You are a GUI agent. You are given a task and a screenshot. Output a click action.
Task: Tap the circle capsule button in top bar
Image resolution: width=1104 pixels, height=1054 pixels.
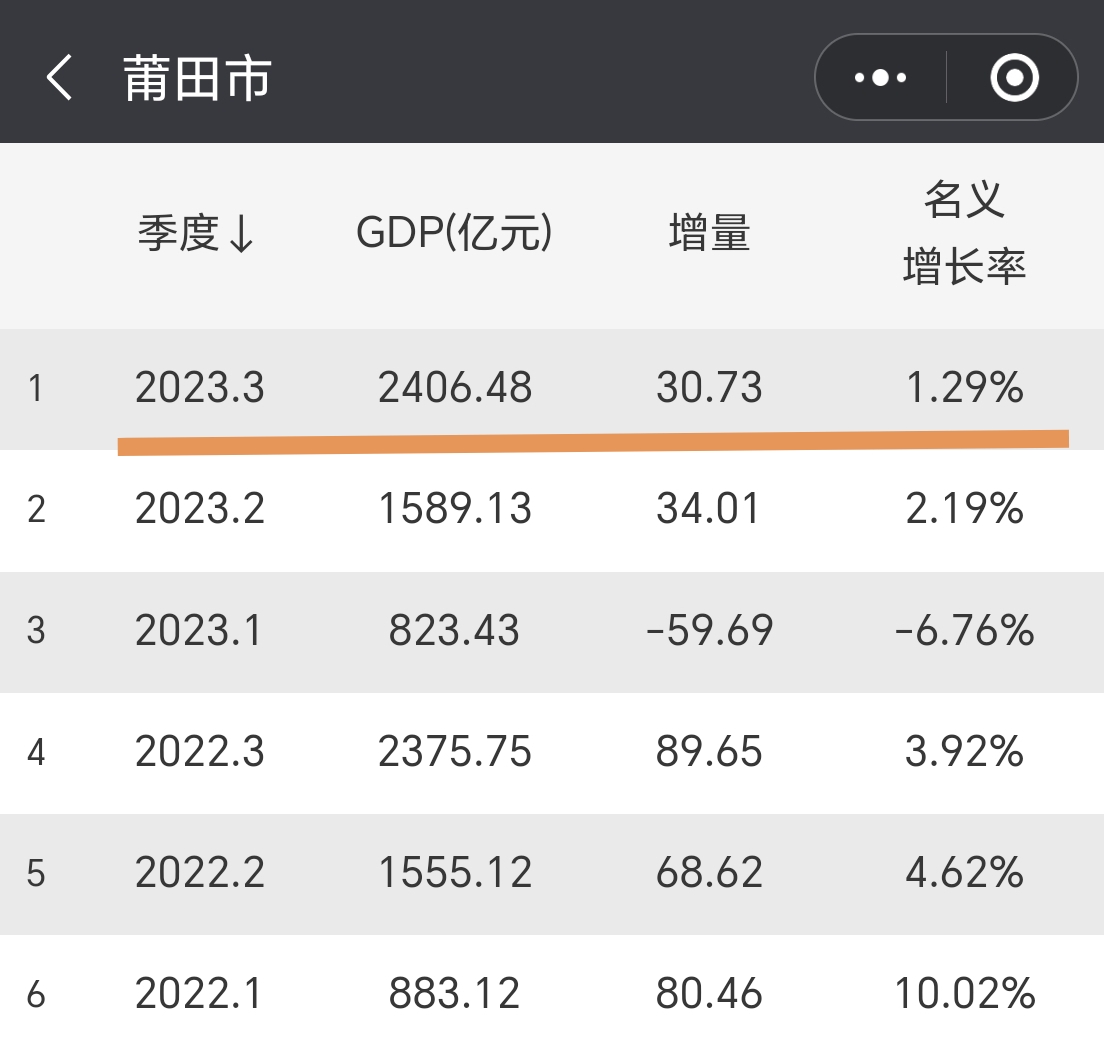[1013, 76]
